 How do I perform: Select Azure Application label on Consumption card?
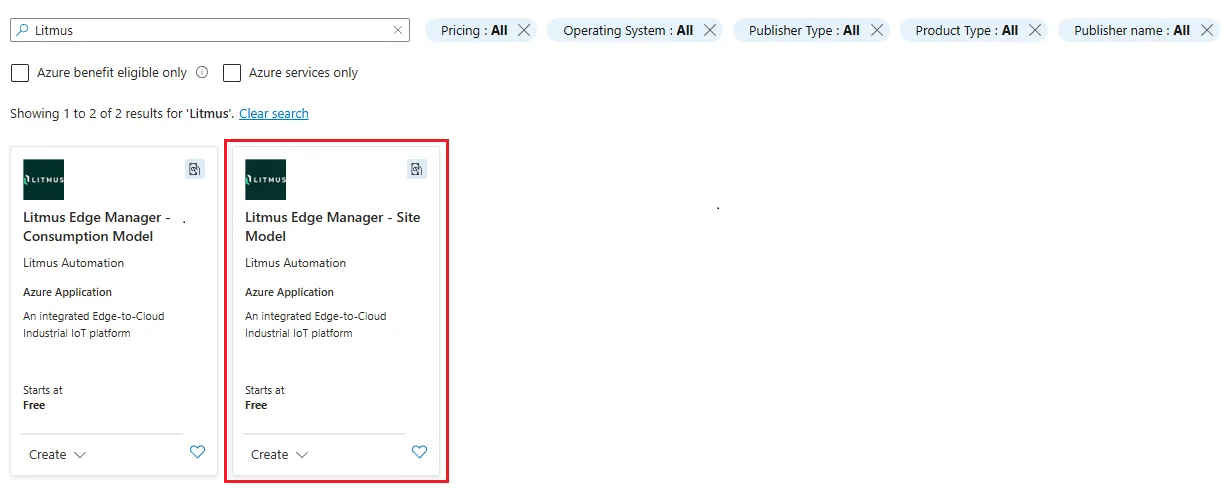pos(68,293)
